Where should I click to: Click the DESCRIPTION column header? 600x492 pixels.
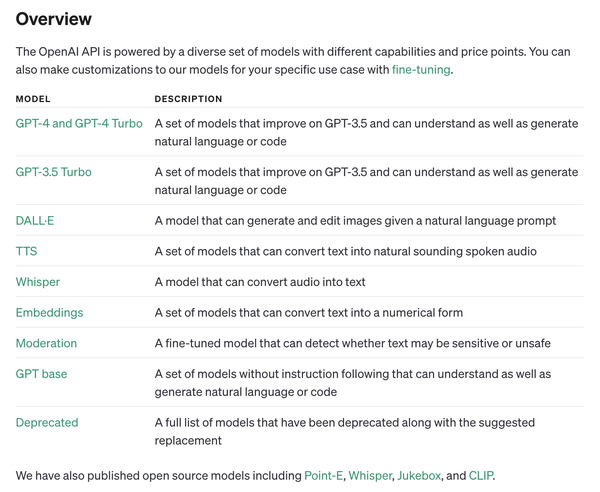188,99
